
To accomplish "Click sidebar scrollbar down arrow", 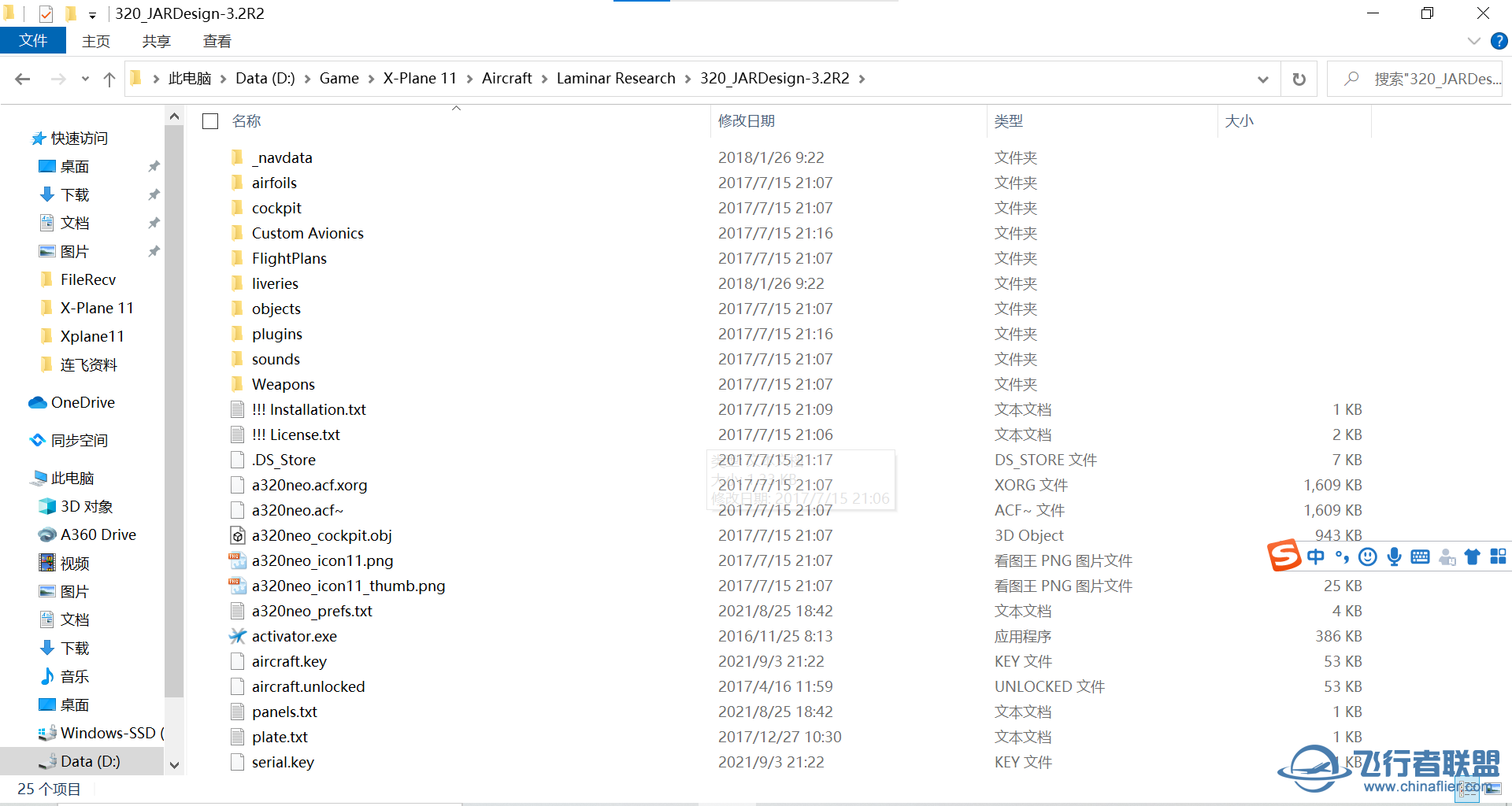I will 174,764.
